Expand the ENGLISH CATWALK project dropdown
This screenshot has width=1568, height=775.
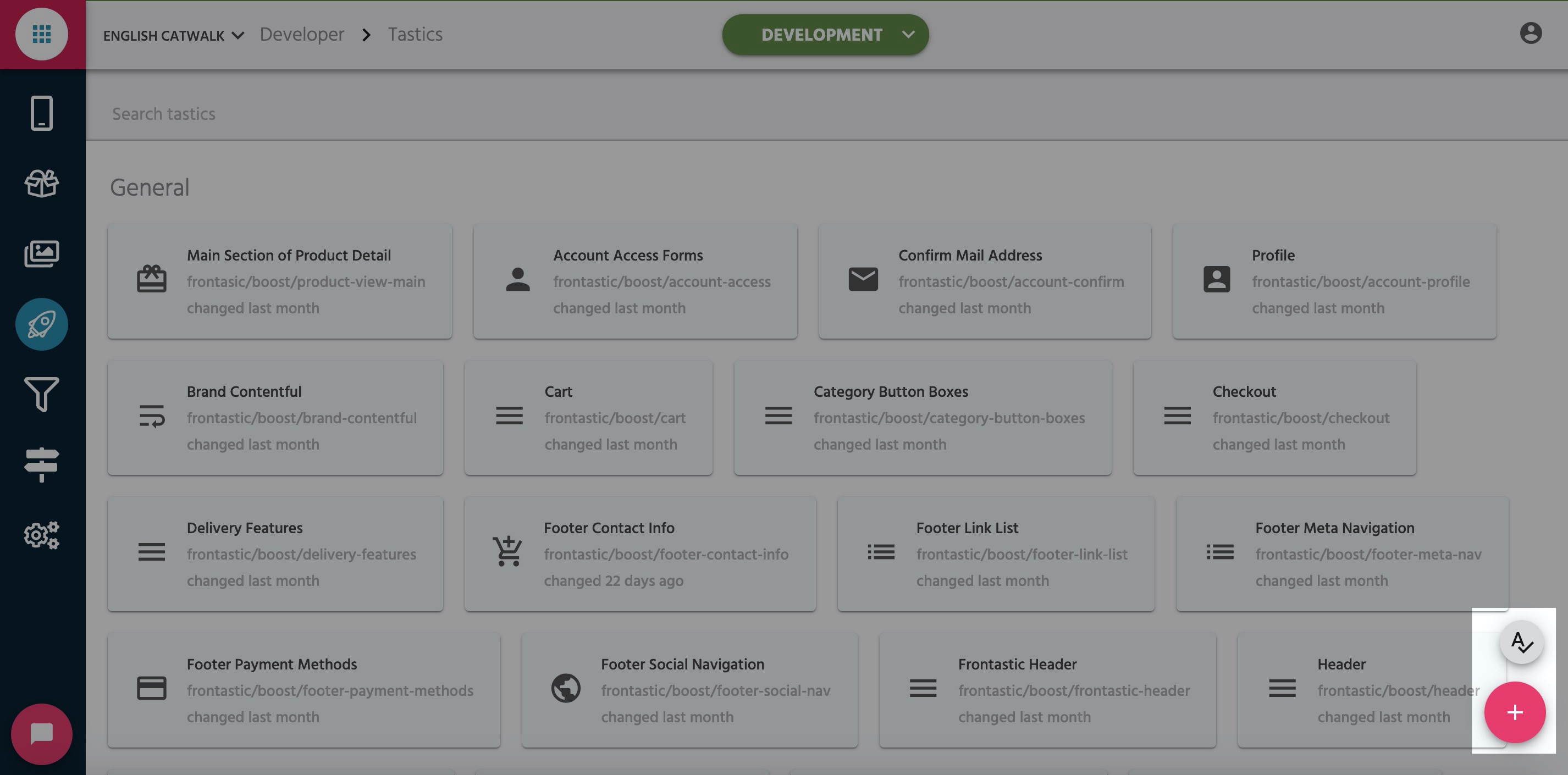tap(174, 35)
